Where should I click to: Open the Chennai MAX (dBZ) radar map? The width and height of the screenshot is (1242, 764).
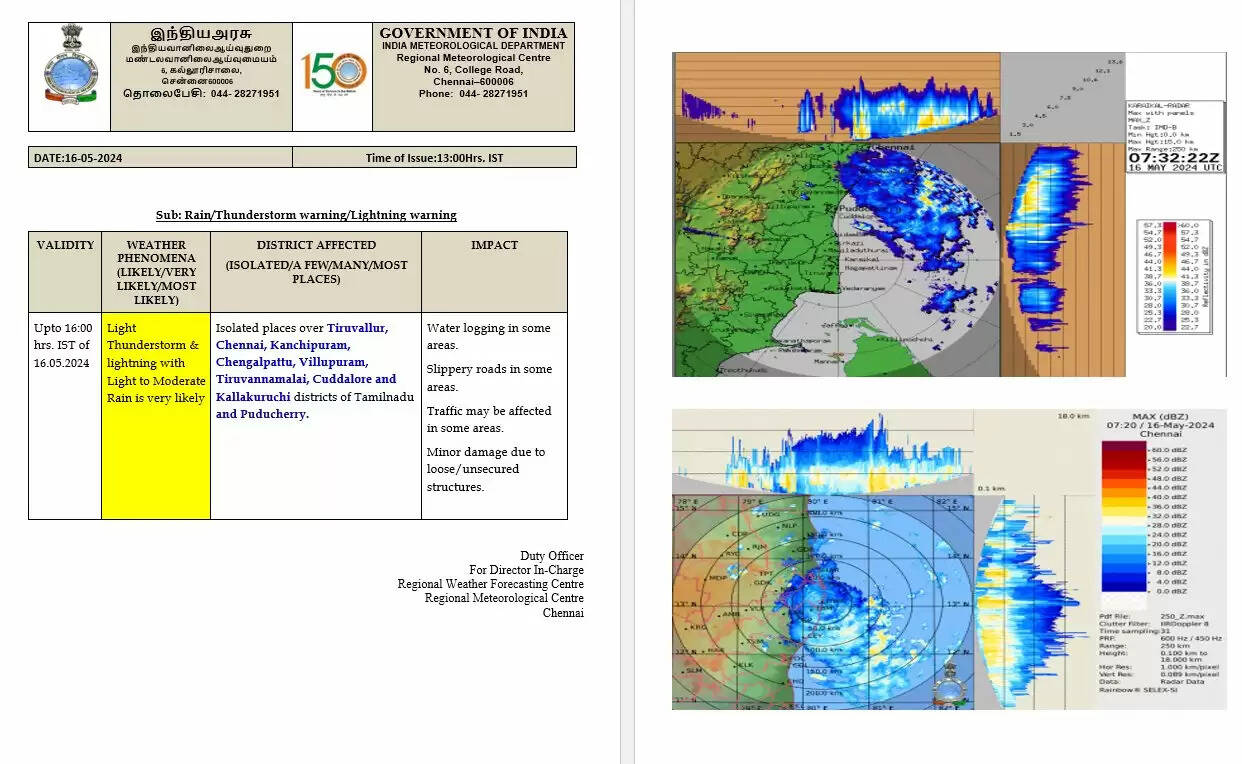[x=822, y=601]
